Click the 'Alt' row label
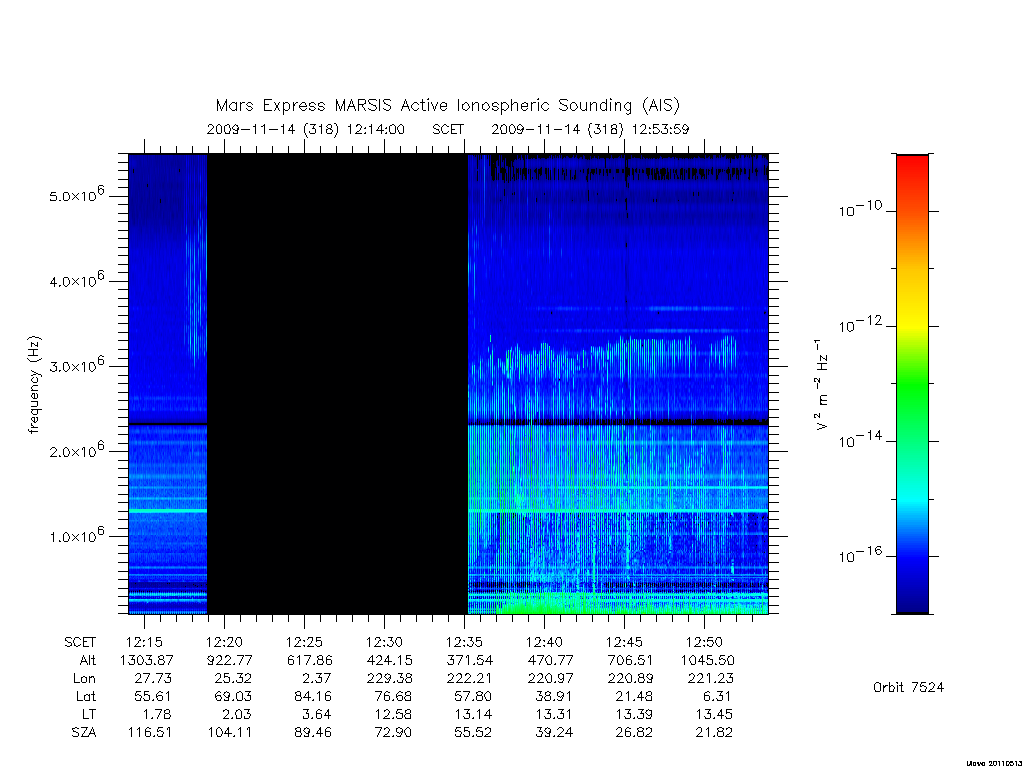This screenshot has height=768, width=1024. click(88, 660)
